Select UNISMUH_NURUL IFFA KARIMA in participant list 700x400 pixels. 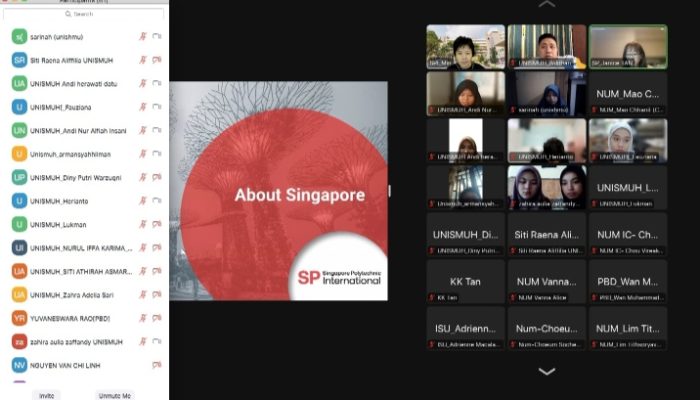pos(78,247)
